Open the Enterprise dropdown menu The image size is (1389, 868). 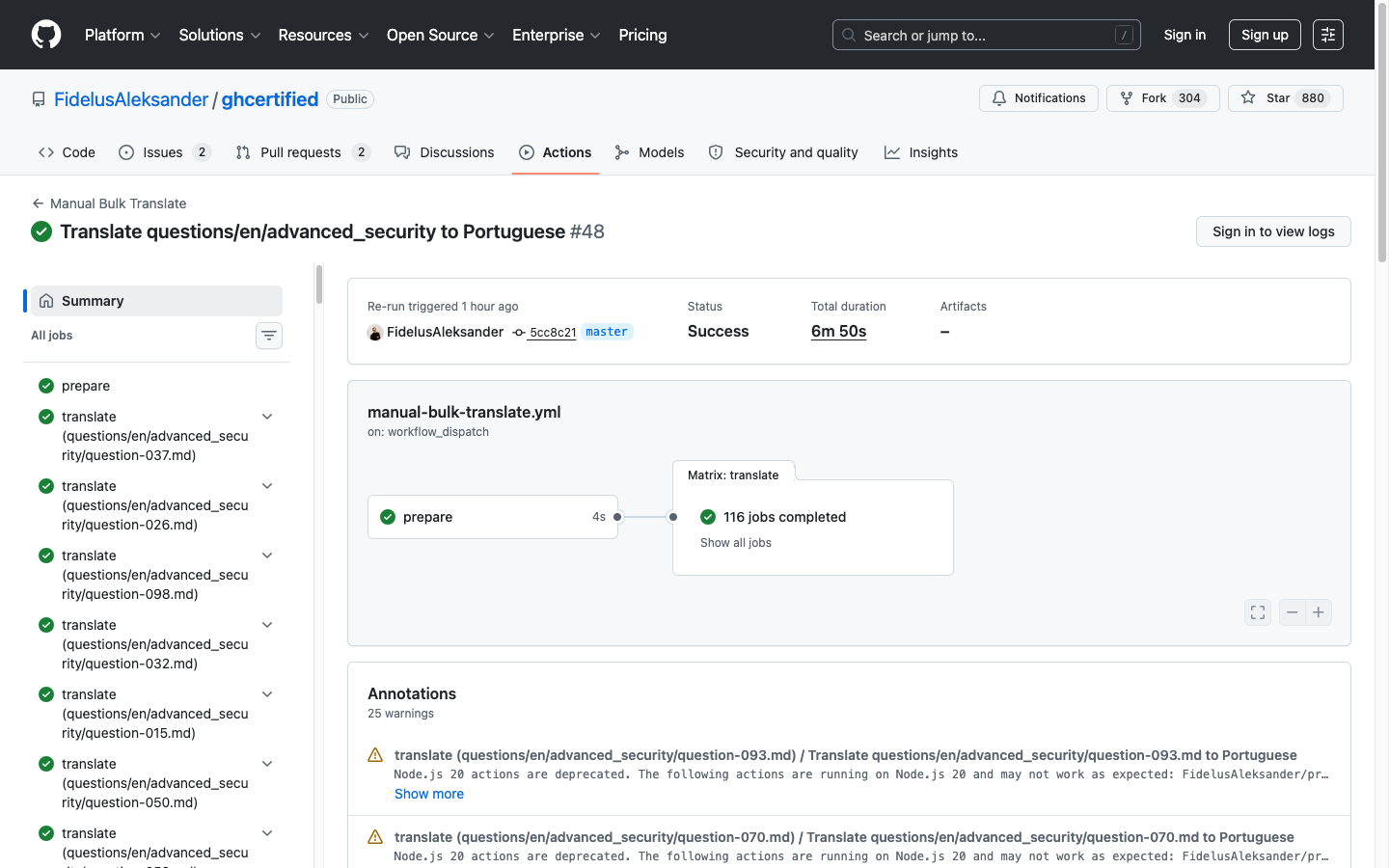[556, 35]
